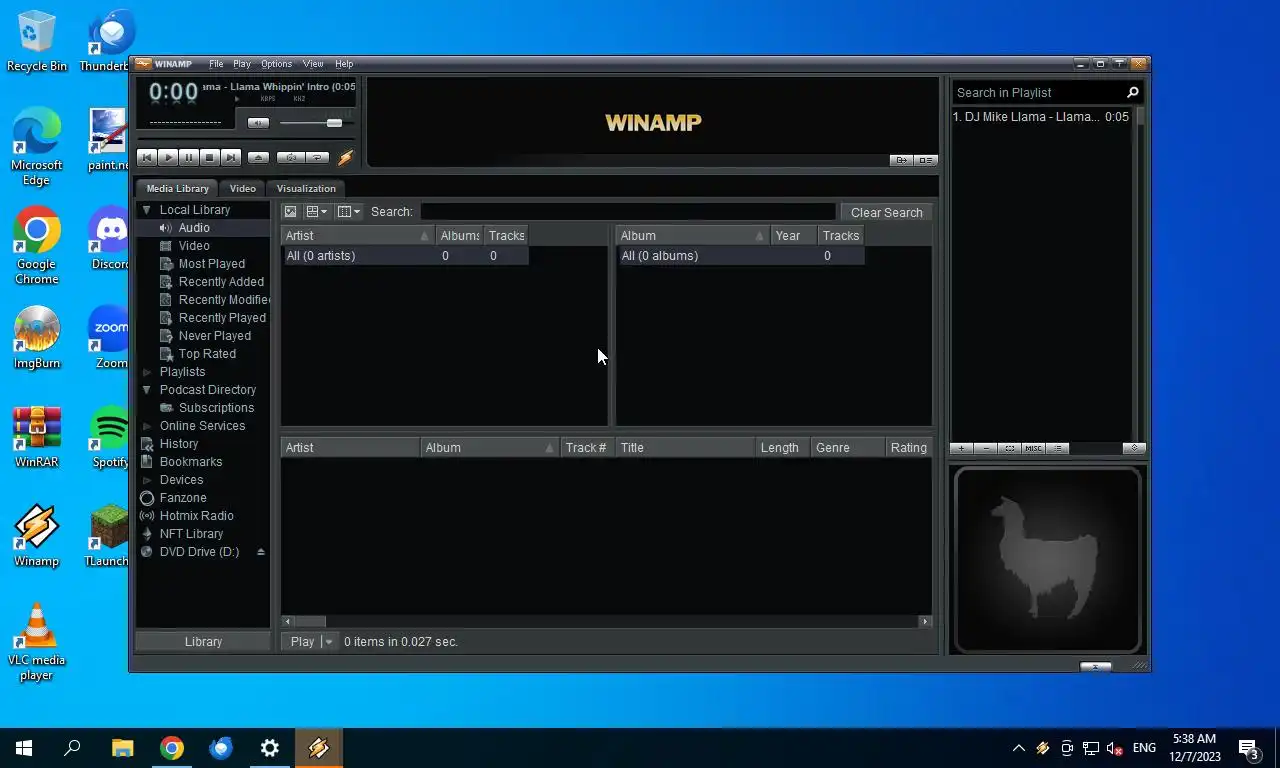Remove files with playlist minus button

tap(986, 448)
